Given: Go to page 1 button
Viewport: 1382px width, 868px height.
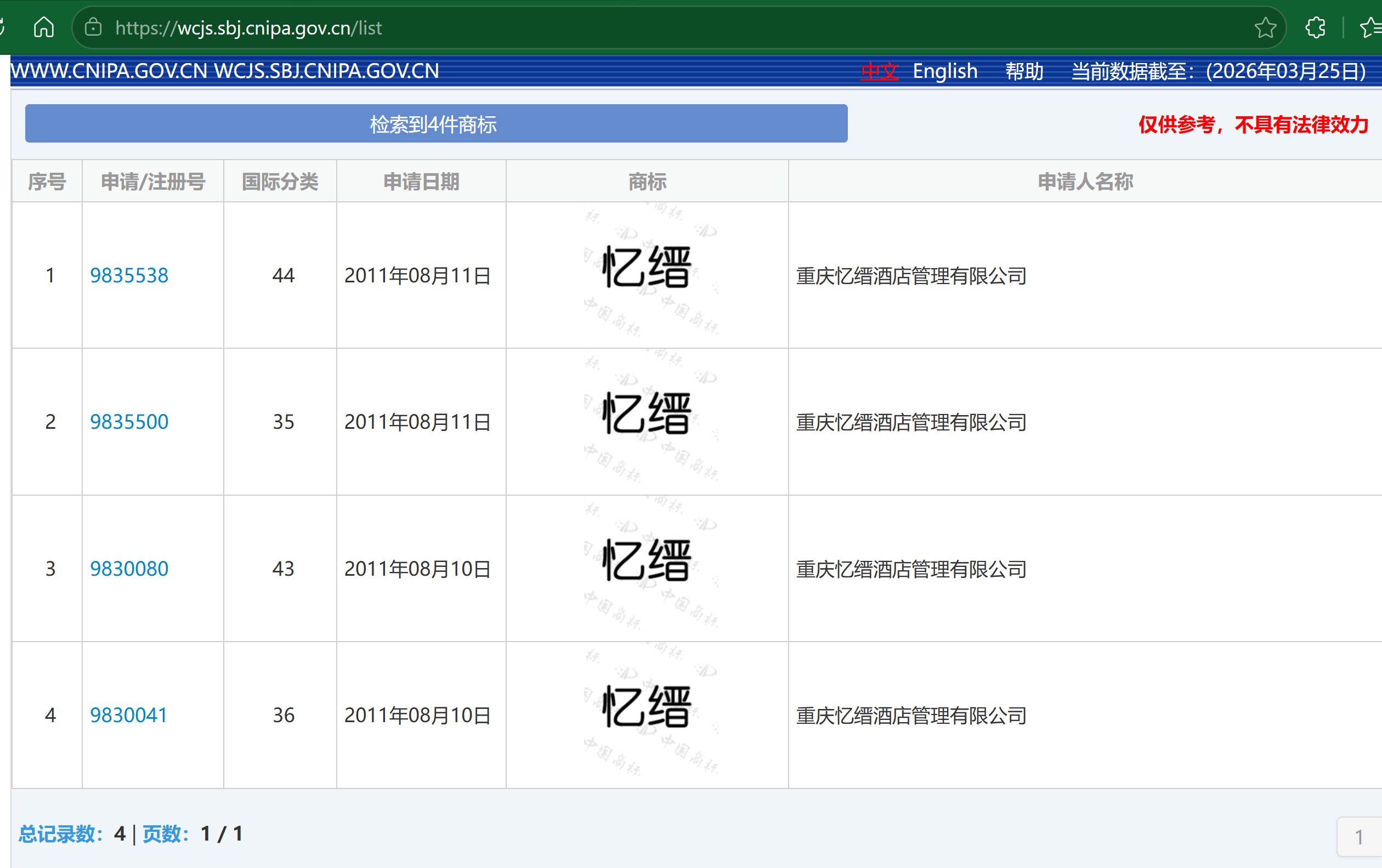Looking at the screenshot, I should (1358, 836).
